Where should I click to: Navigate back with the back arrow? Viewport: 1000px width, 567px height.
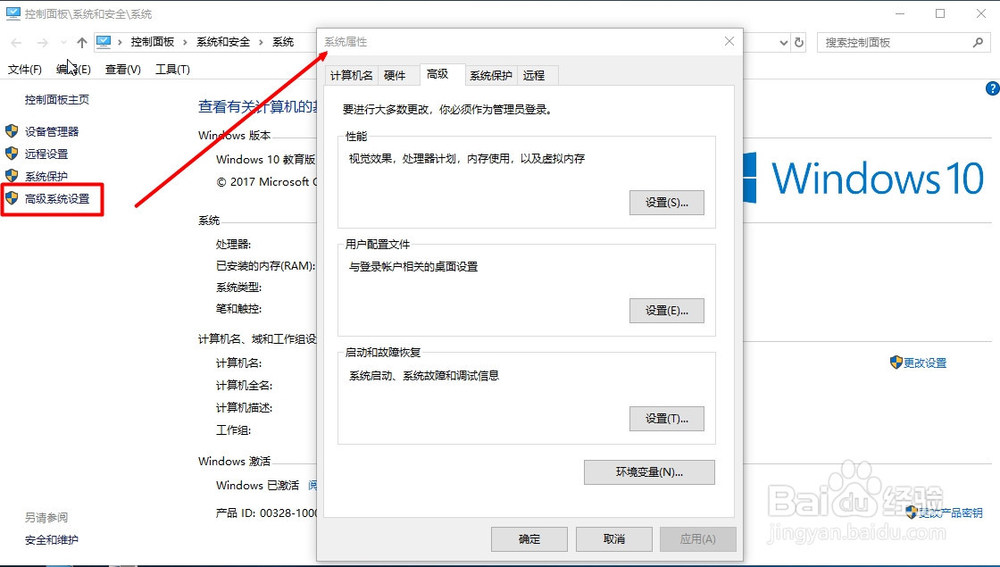(x=17, y=43)
